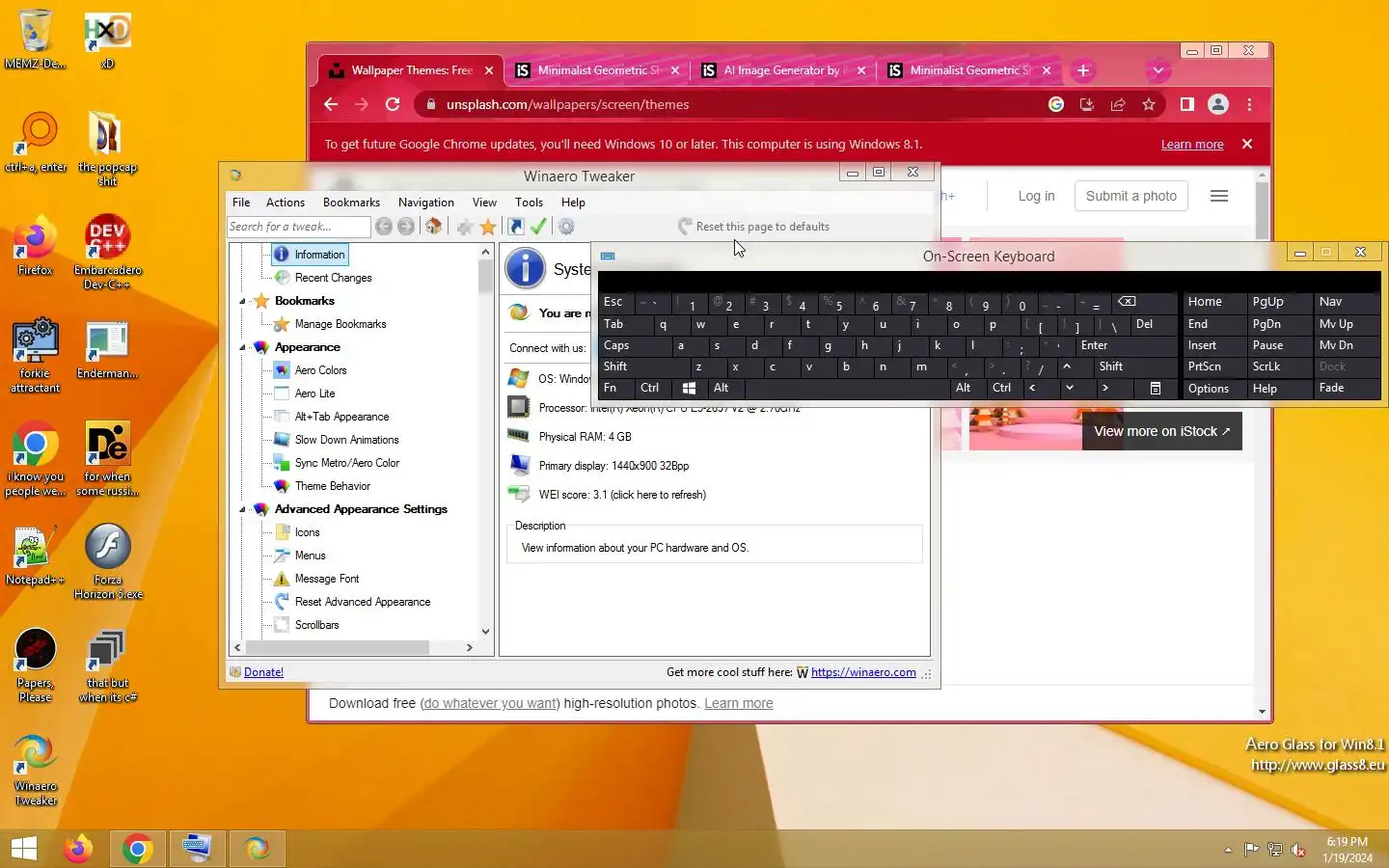1389x868 pixels.
Task: Open a new Chrome tab with plus button
Action: pyautogui.click(x=1083, y=70)
